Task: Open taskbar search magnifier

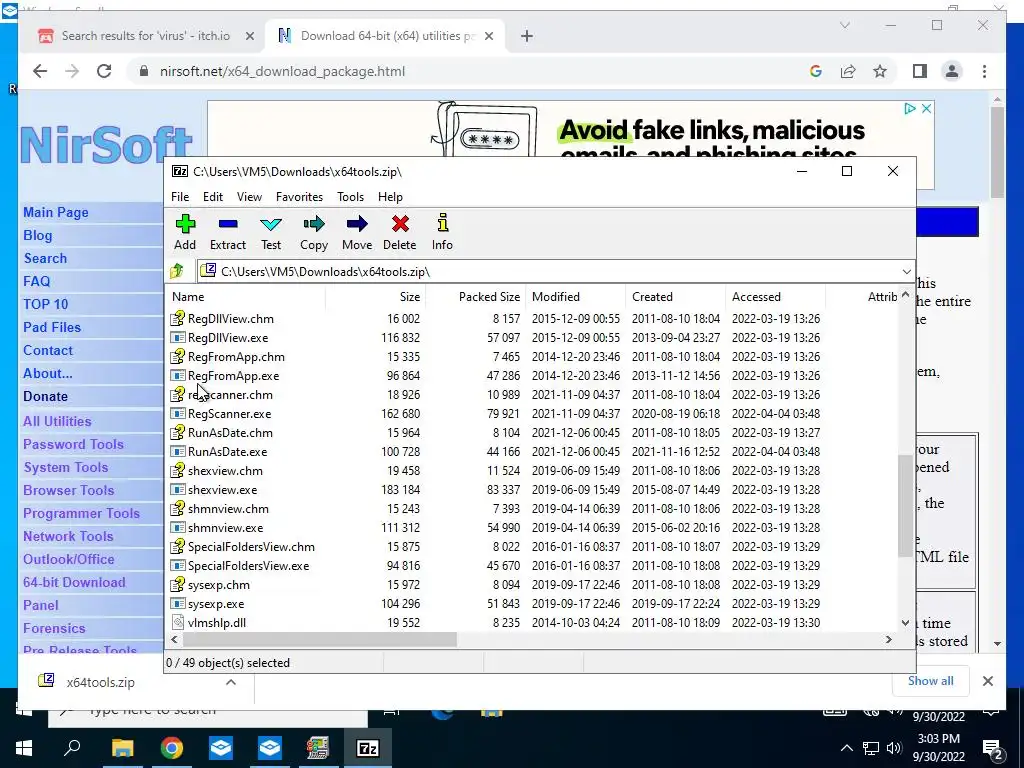Action: click(x=72, y=748)
